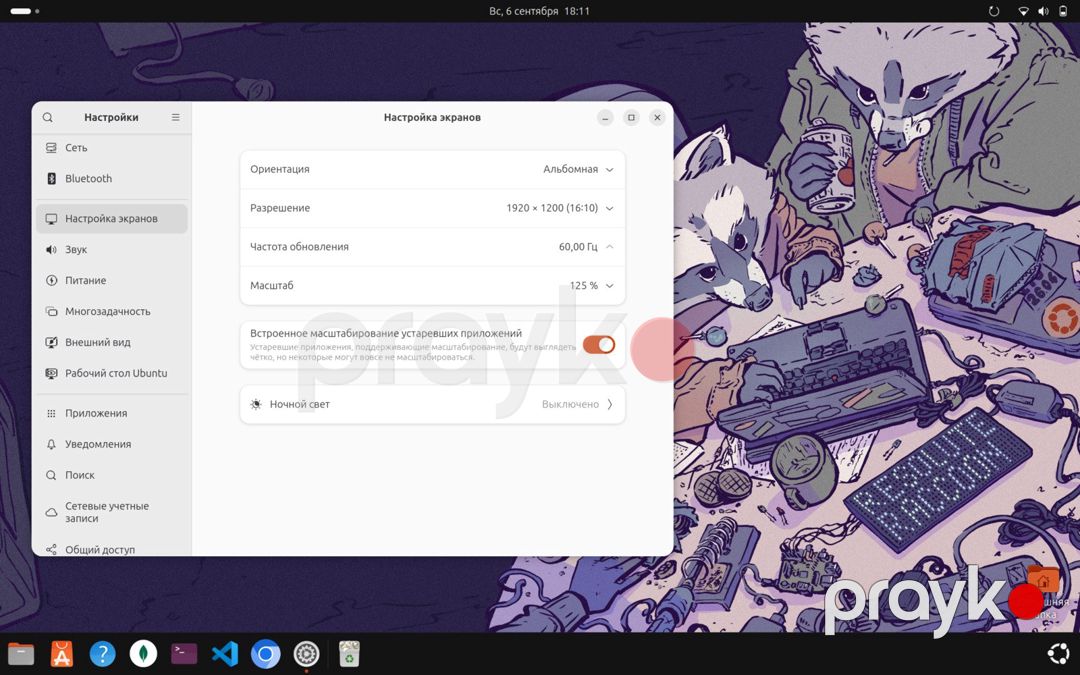Open the Settings hamburger menu
Screen dimensions: 1080x675
click(x=176, y=118)
